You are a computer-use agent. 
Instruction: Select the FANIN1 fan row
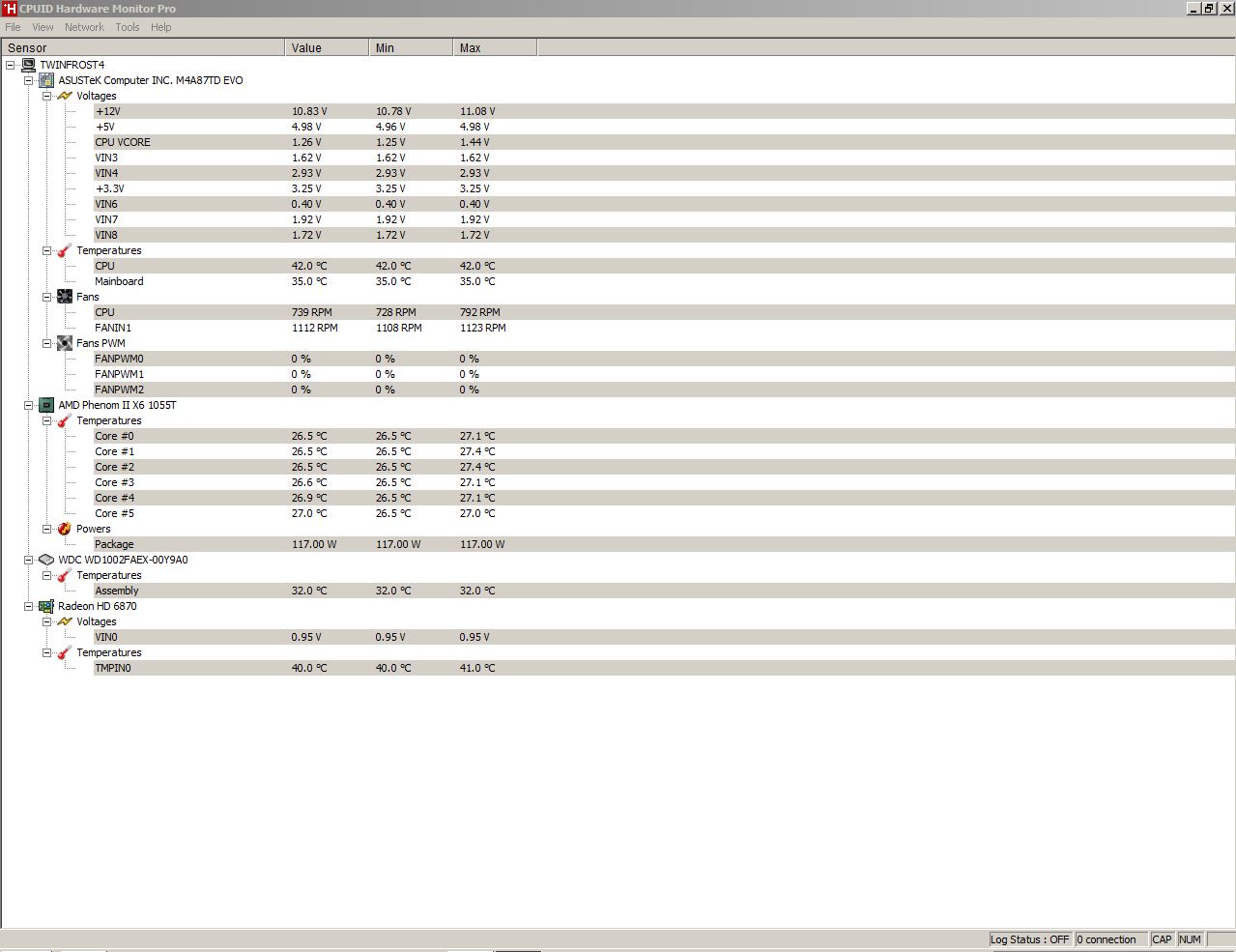(x=664, y=328)
